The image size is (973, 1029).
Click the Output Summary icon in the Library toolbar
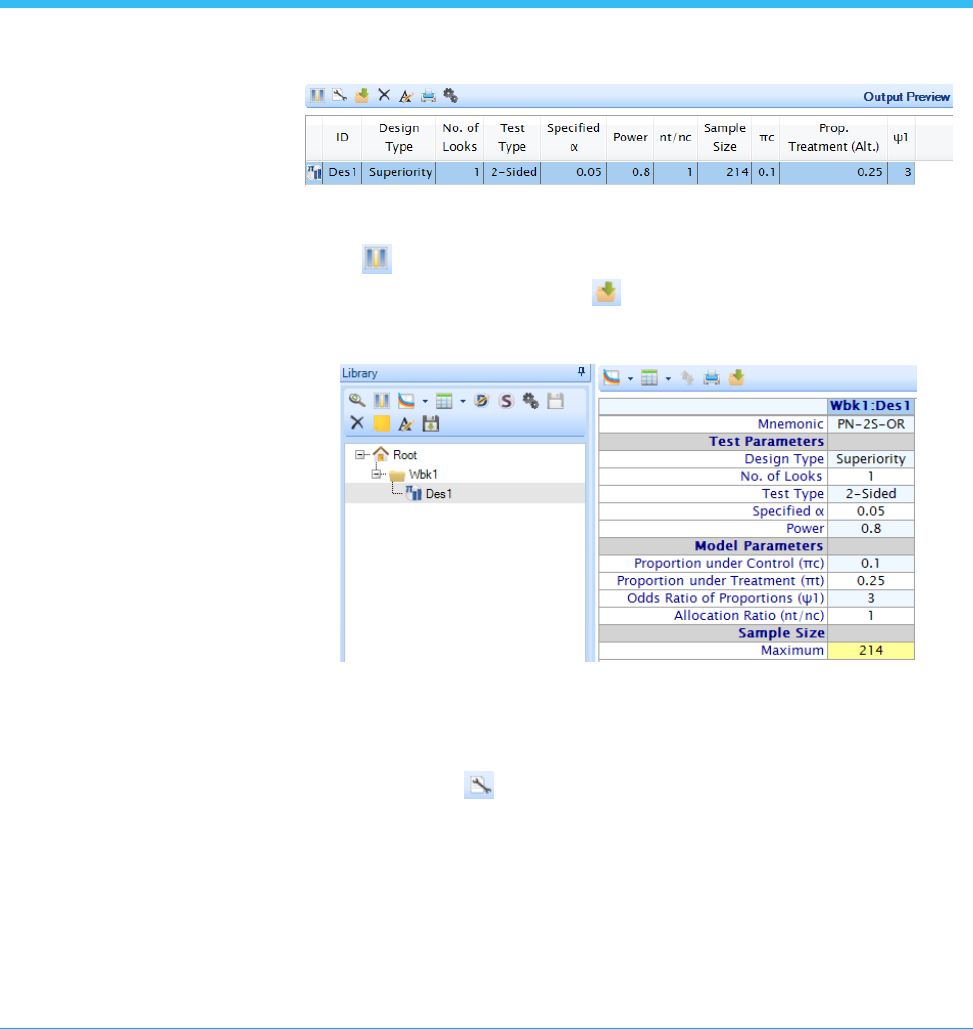click(x=382, y=400)
